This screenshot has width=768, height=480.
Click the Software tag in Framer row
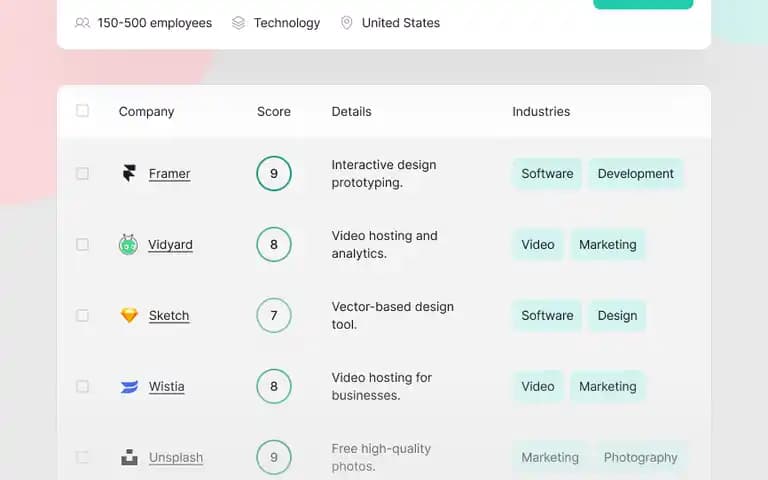pyautogui.click(x=547, y=174)
